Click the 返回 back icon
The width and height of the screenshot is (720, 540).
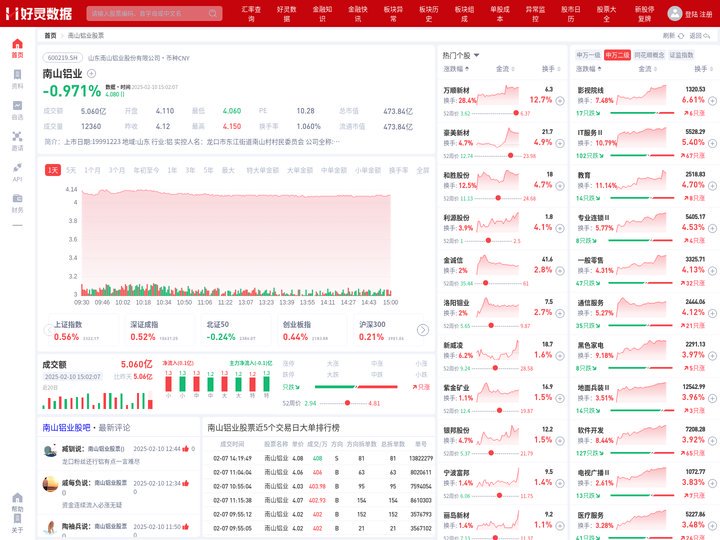tap(707, 36)
